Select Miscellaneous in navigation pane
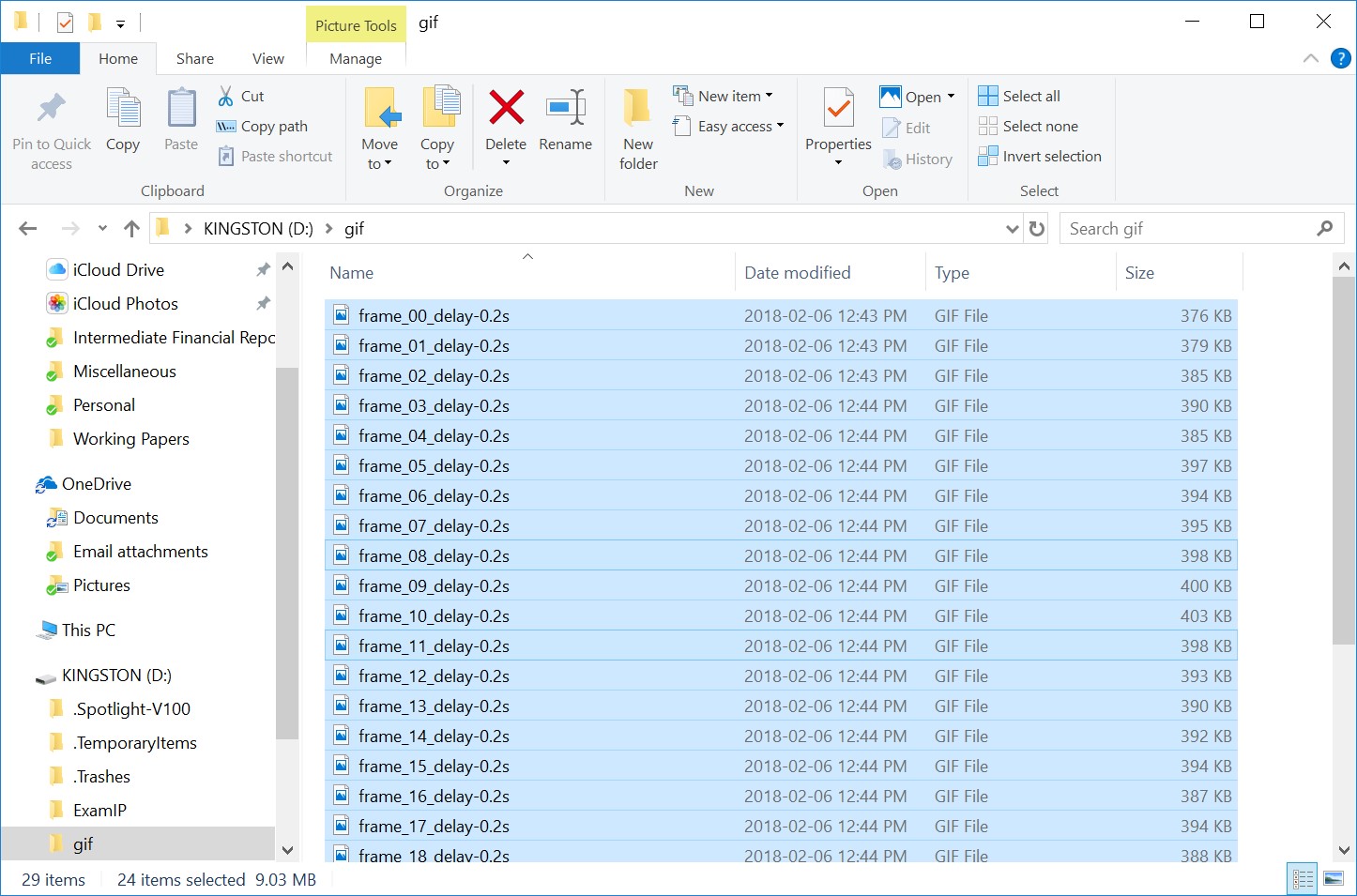The height and width of the screenshot is (896, 1357). coord(125,372)
